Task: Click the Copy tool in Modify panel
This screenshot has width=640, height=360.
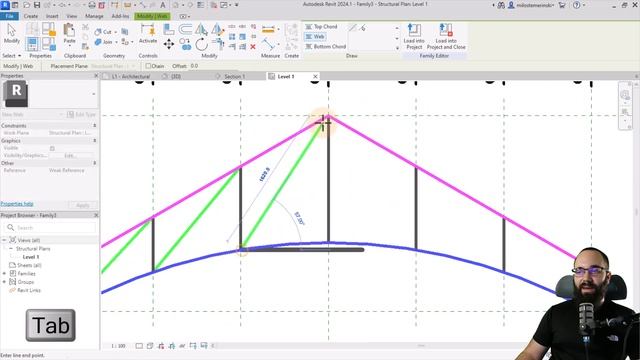Action: [185, 44]
